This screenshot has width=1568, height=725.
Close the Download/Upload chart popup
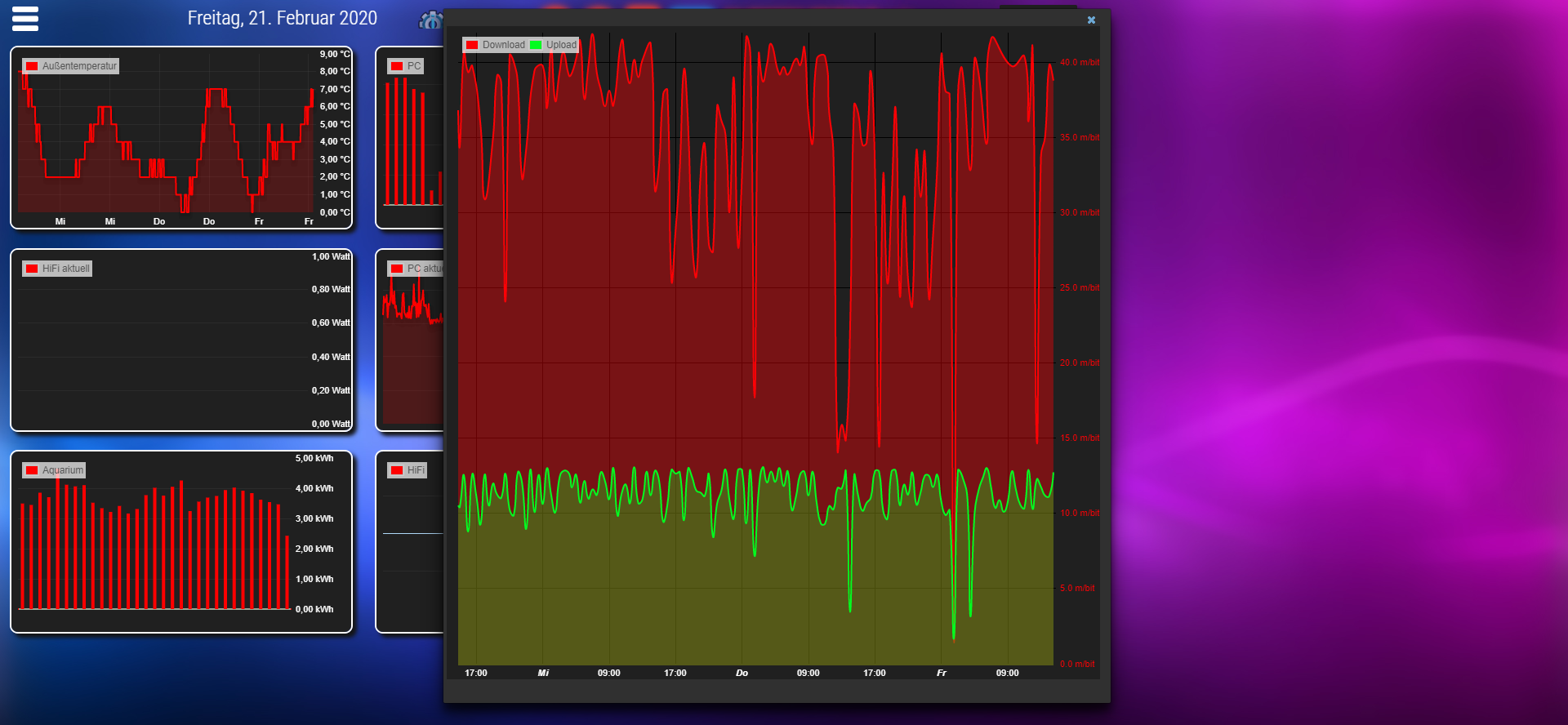coord(1091,20)
